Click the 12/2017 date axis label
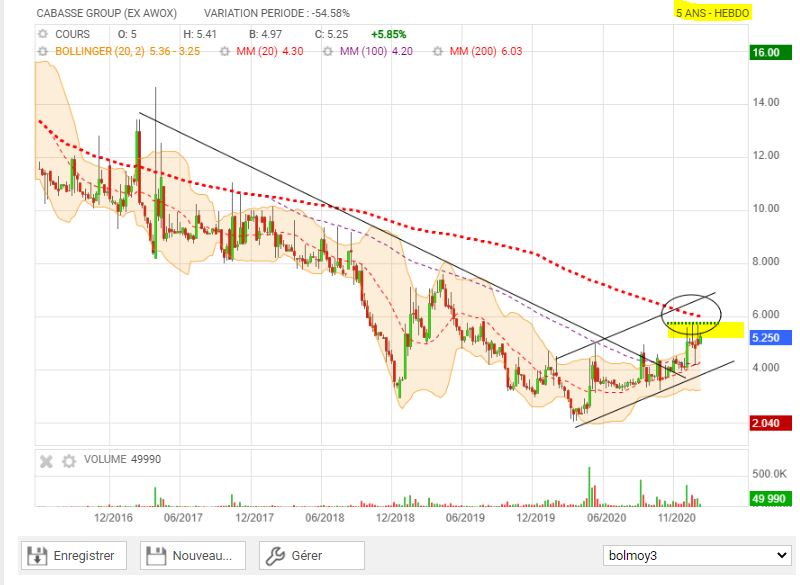 (x=255, y=518)
